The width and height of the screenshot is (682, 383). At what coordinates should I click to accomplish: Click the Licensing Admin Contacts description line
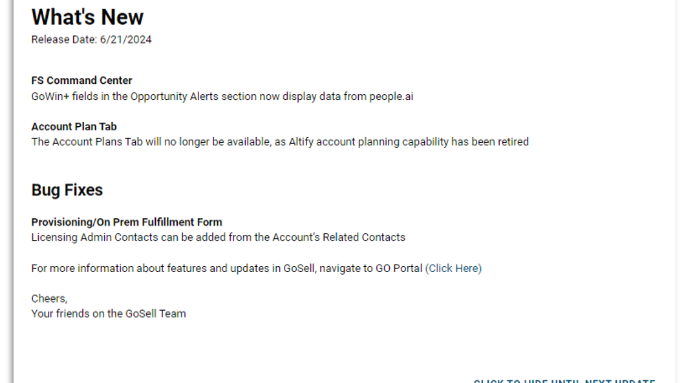[x=218, y=237]
